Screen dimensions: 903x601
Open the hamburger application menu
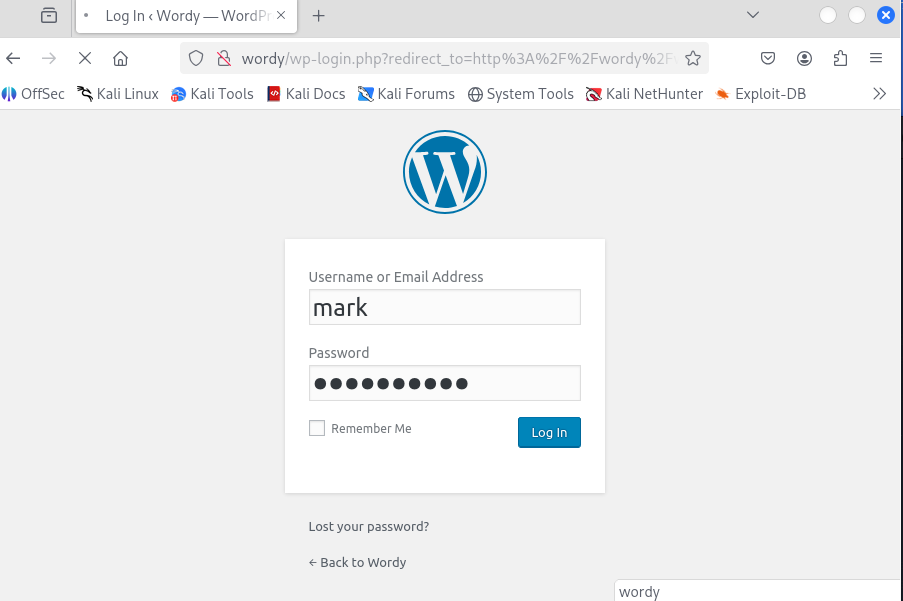876,58
